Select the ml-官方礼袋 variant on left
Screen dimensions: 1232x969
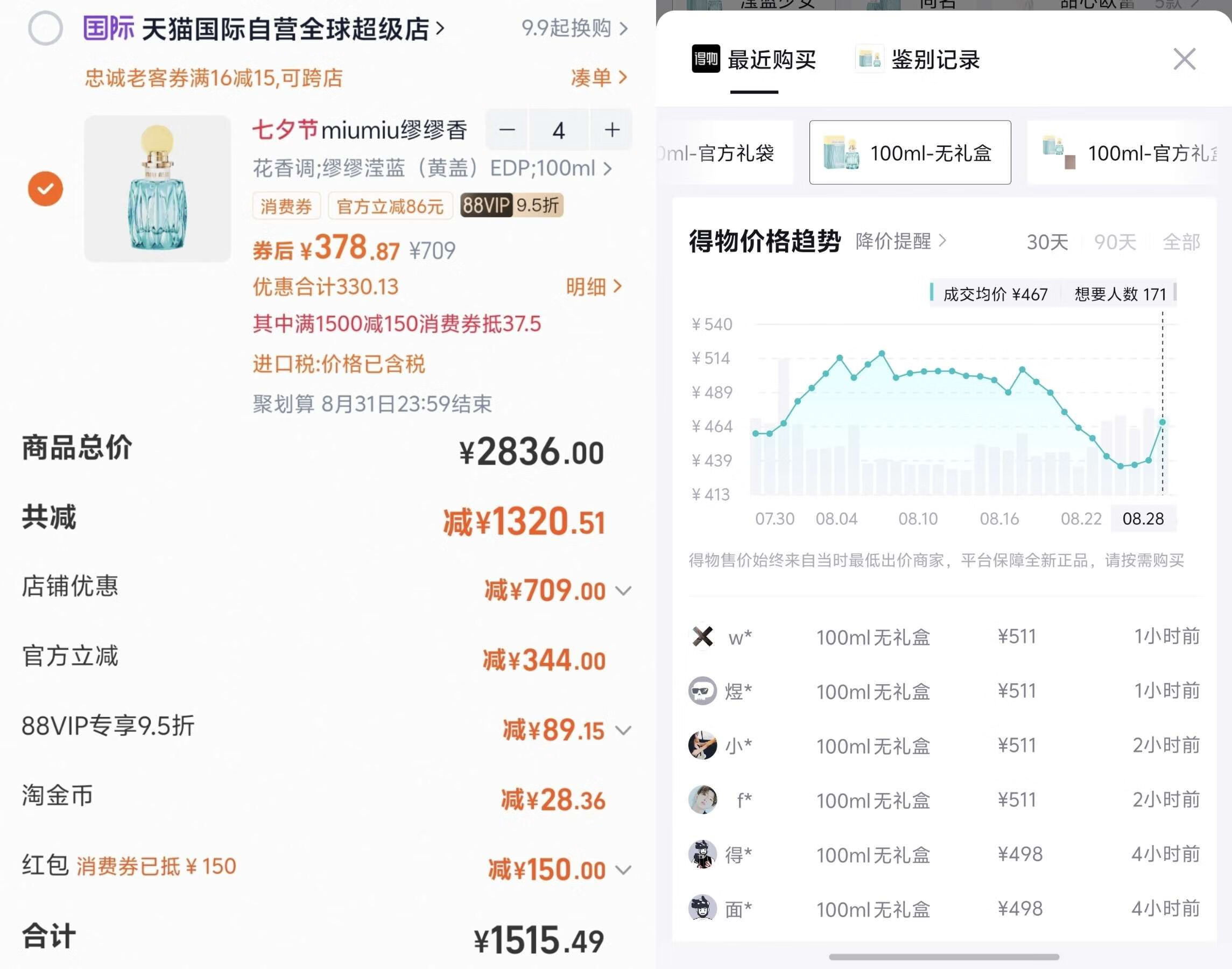click(725, 152)
